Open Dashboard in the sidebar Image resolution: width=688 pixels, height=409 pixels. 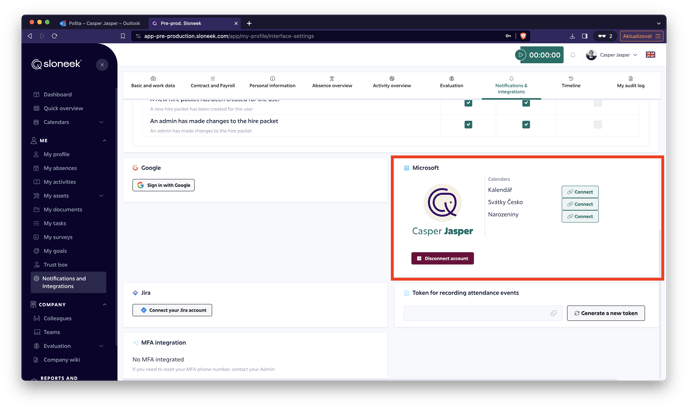(x=57, y=94)
